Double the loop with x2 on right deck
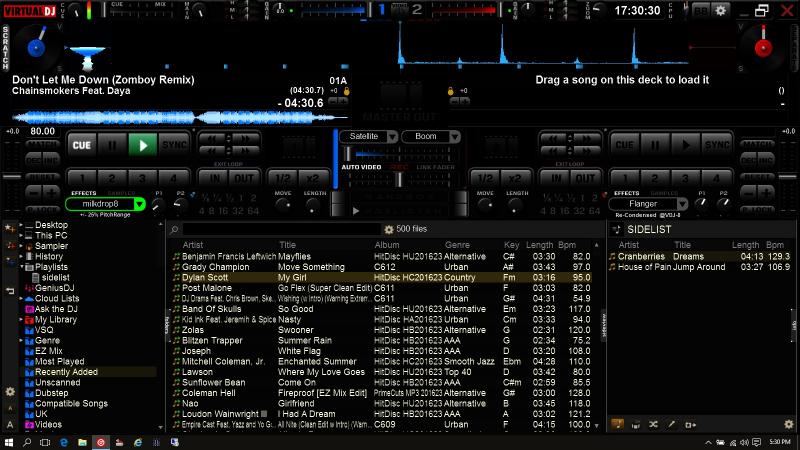Image resolution: width=800 pixels, height=450 pixels. pos(515,178)
